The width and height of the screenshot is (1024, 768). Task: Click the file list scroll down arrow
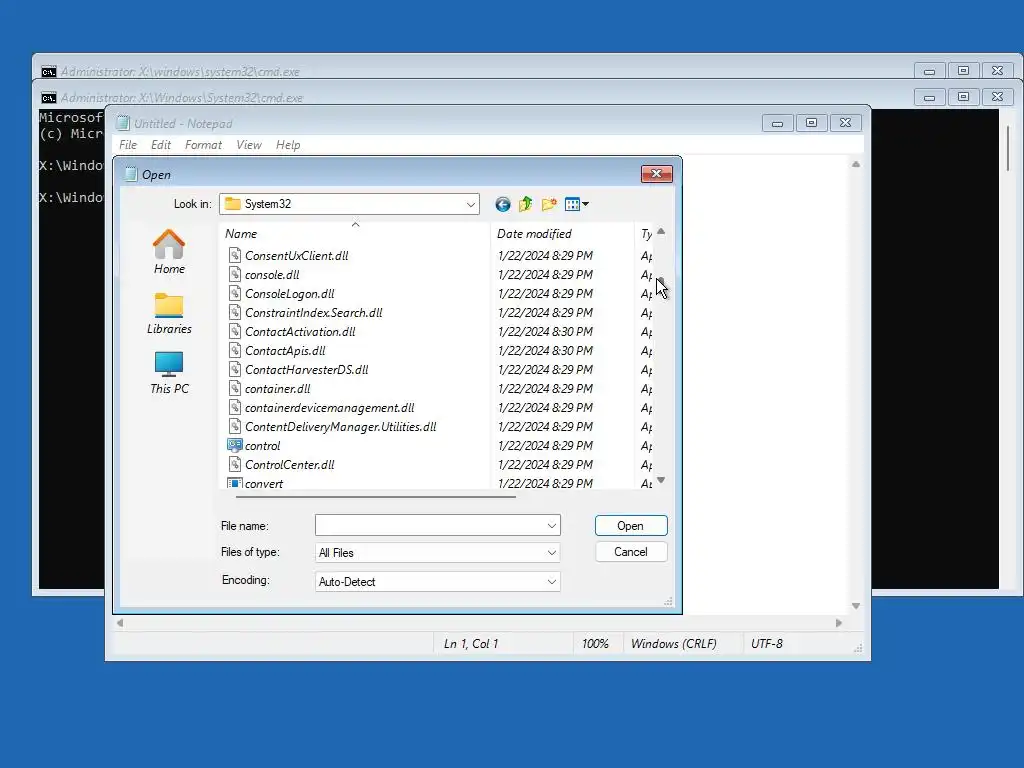click(x=661, y=480)
